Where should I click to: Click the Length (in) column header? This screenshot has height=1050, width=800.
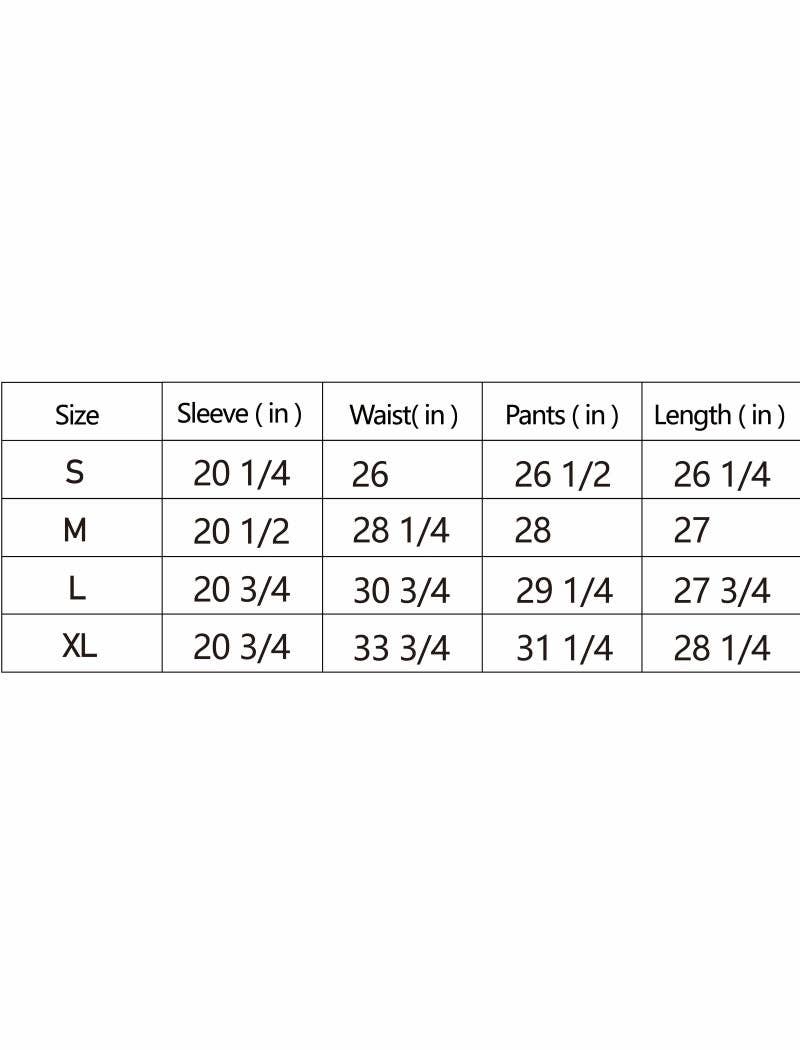click(x=719, y=415)
